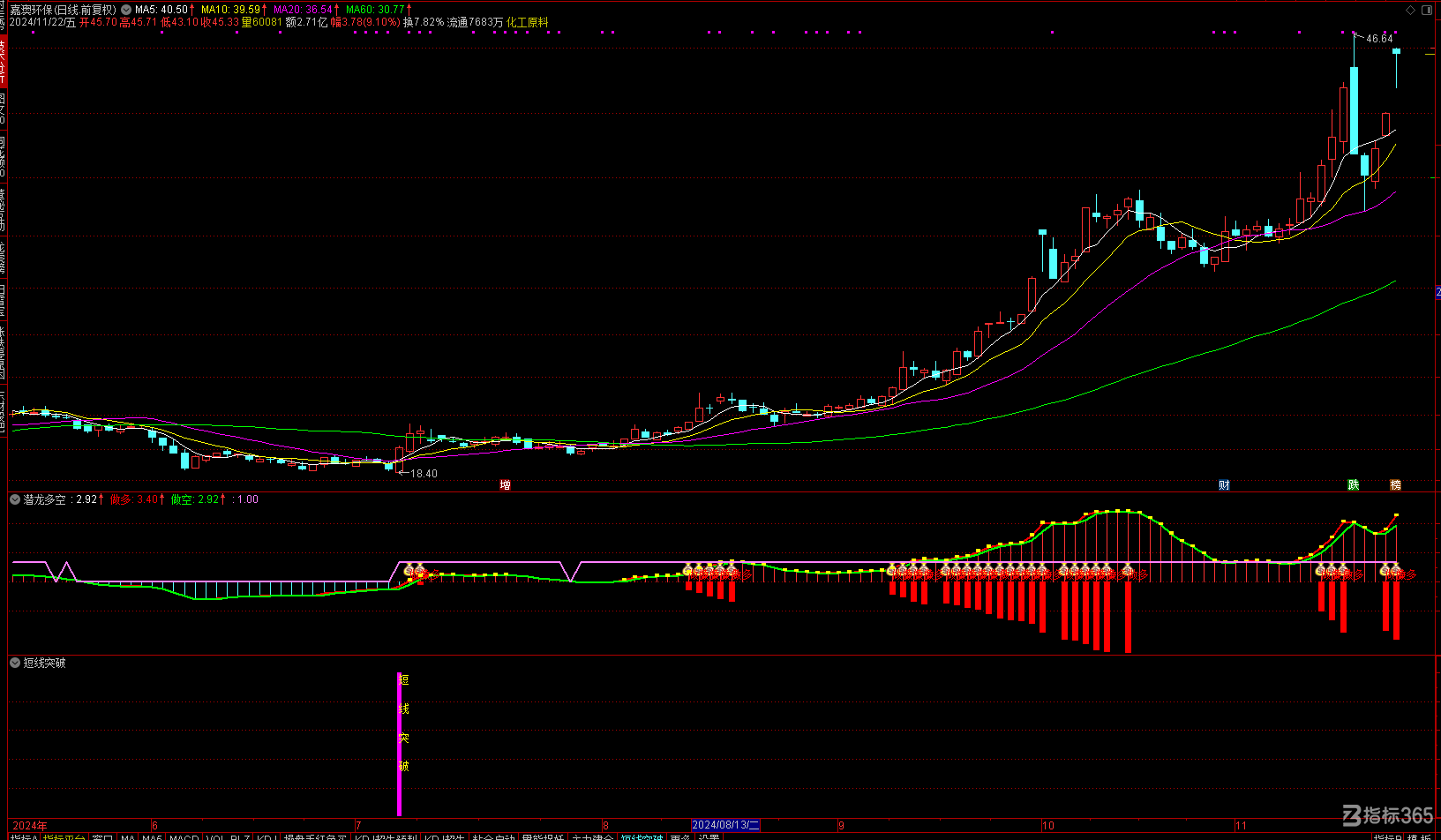Click the MA20: 36.54 value
The height and width of the screenshot is (840, 1441).
coord(305,10)
